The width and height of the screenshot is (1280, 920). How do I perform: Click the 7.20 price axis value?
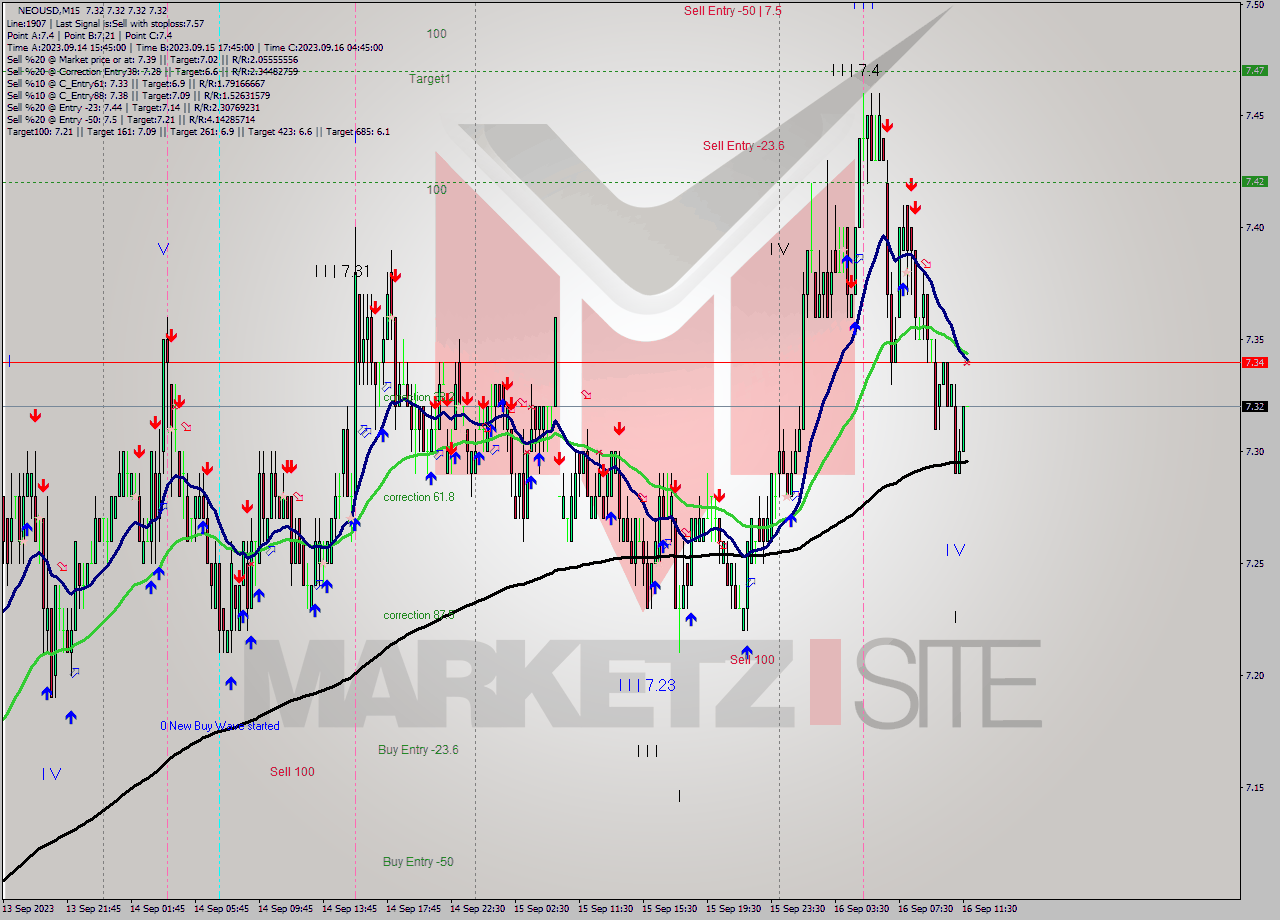[x=1254, y=676]
